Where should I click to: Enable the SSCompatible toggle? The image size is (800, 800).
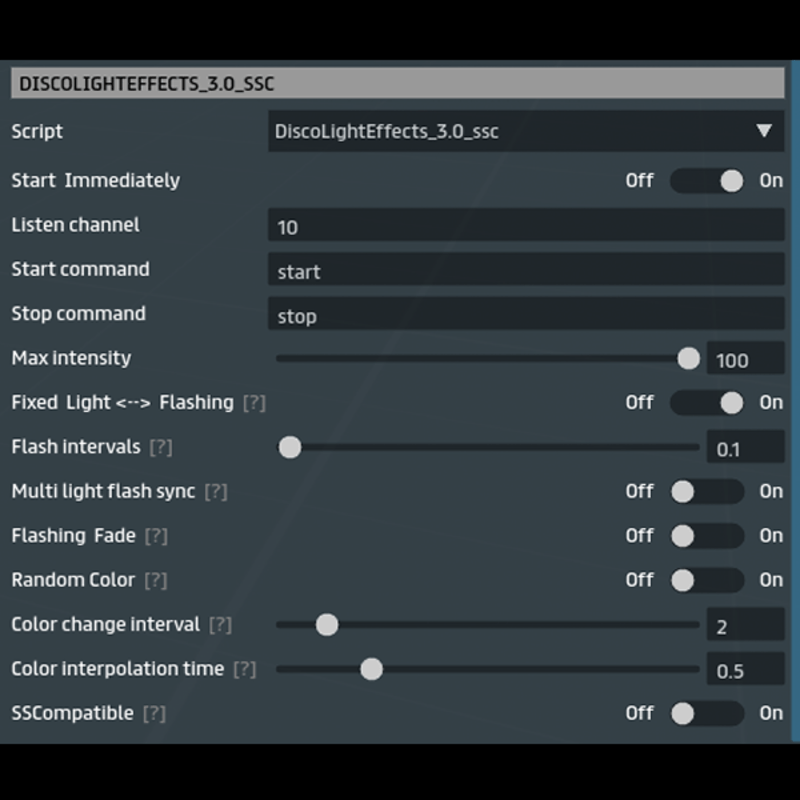tap(706, 713)
